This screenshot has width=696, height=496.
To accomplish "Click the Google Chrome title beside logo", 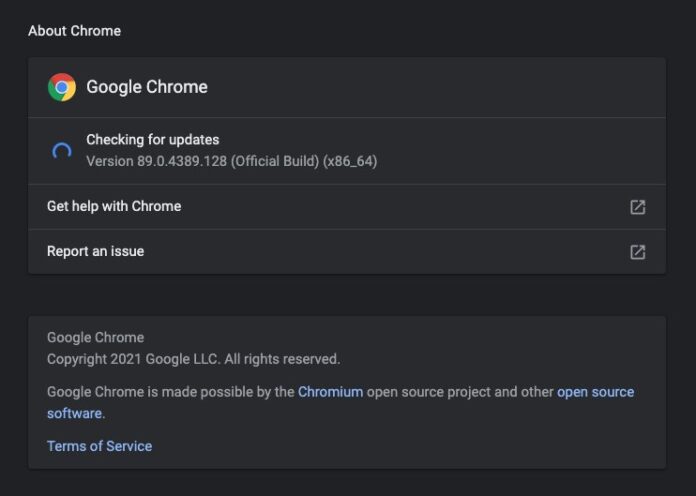I will (147, 87).
